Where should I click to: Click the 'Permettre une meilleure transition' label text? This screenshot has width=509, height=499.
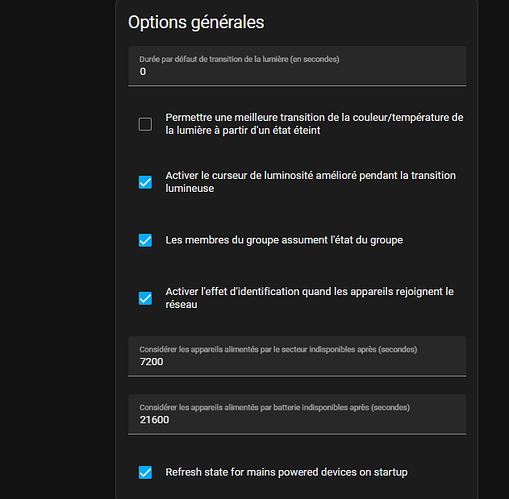tap(314, 124)
